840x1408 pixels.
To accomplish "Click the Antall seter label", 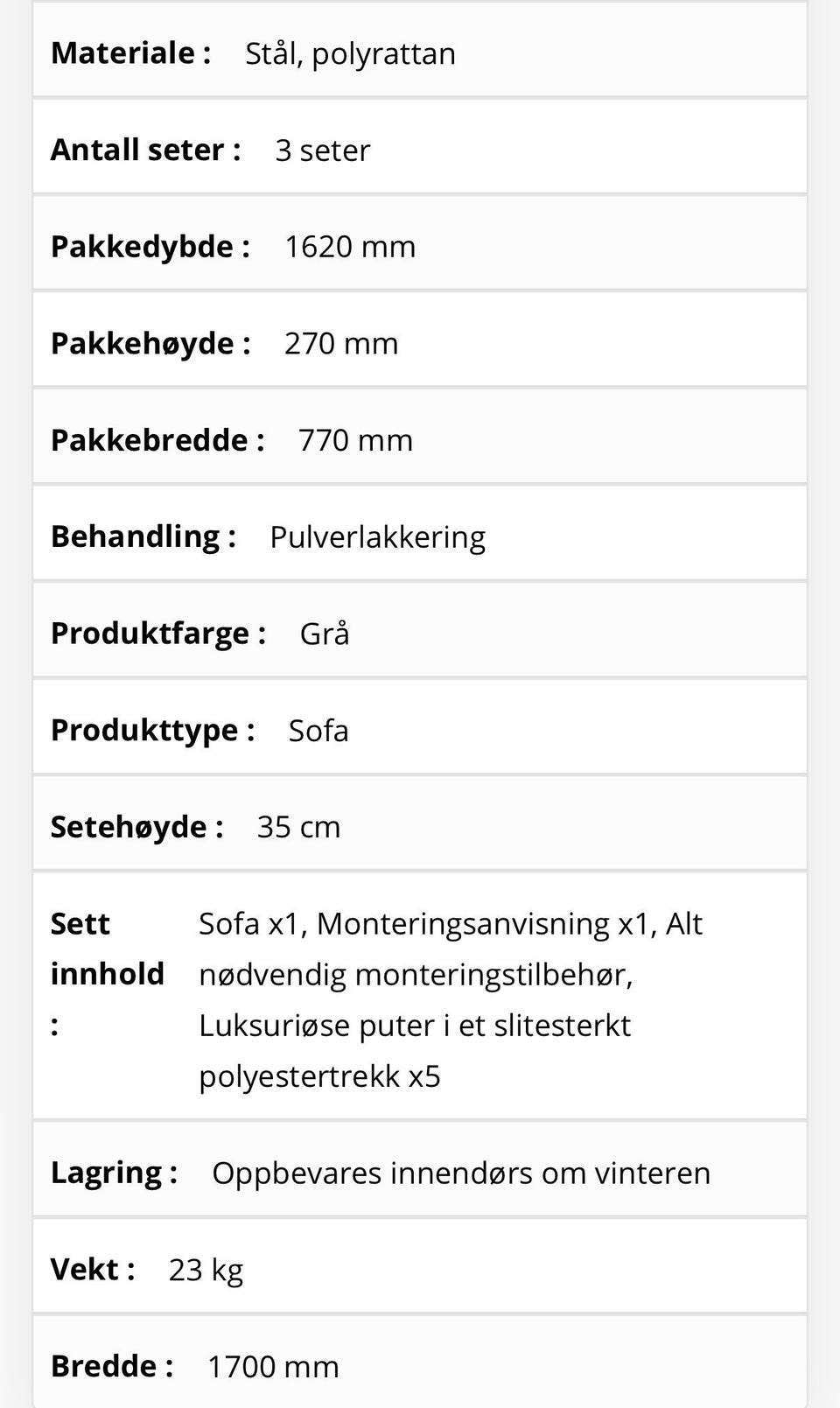I will tap(145, 150).
